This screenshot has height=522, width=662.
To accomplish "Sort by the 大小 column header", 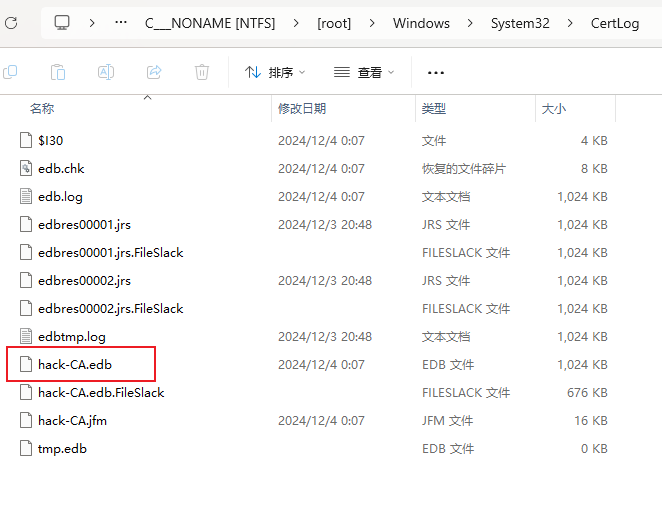I will click(553, 108).
